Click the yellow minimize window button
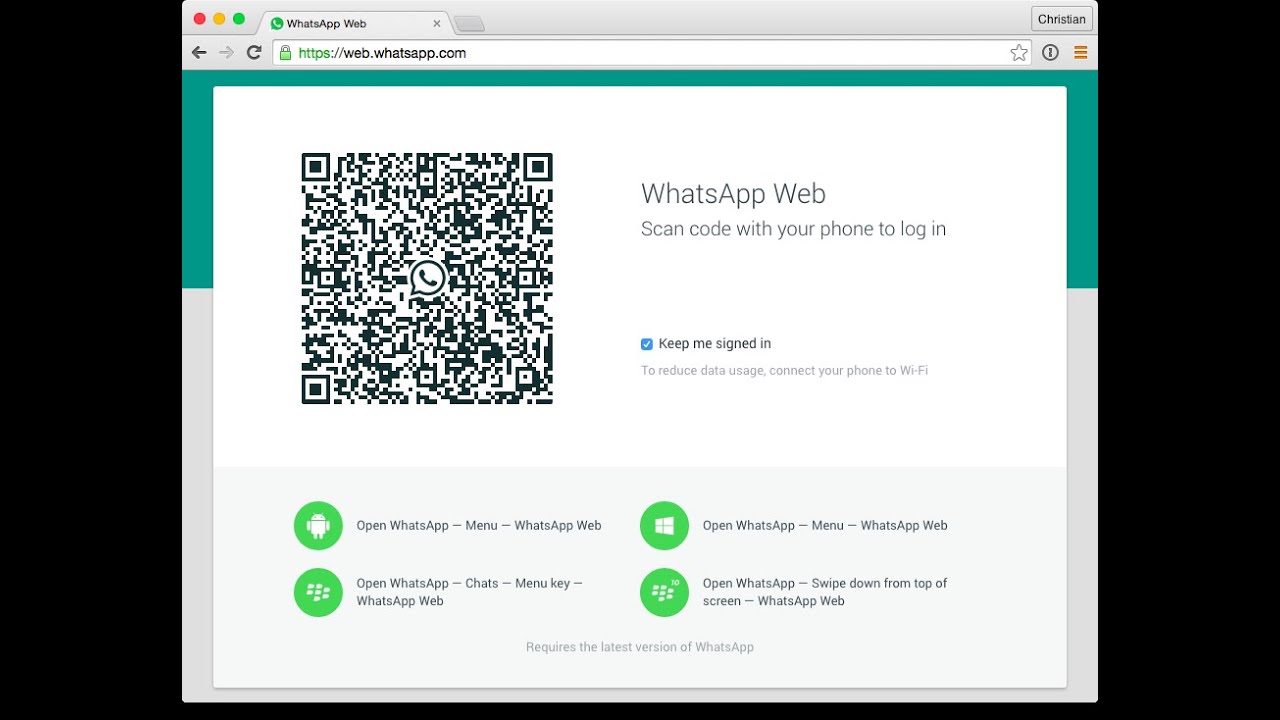Screen dimensions: 1280x720 [219, 19]
